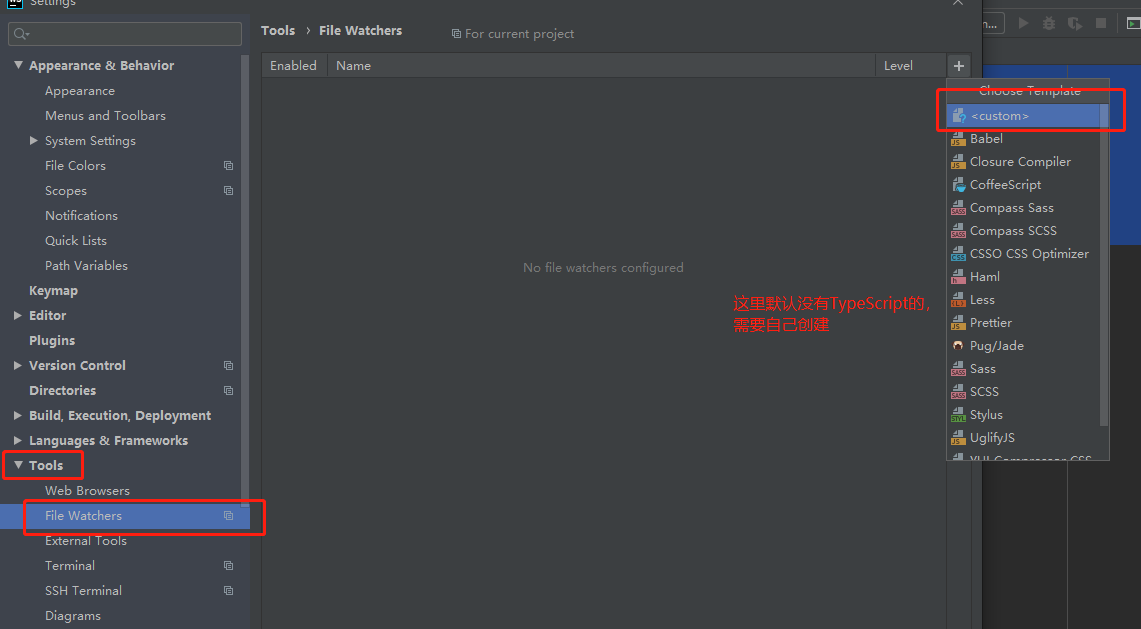Click the Run button in IDE toolbar
This screenshot has width=1141, height=629.
1024,23
